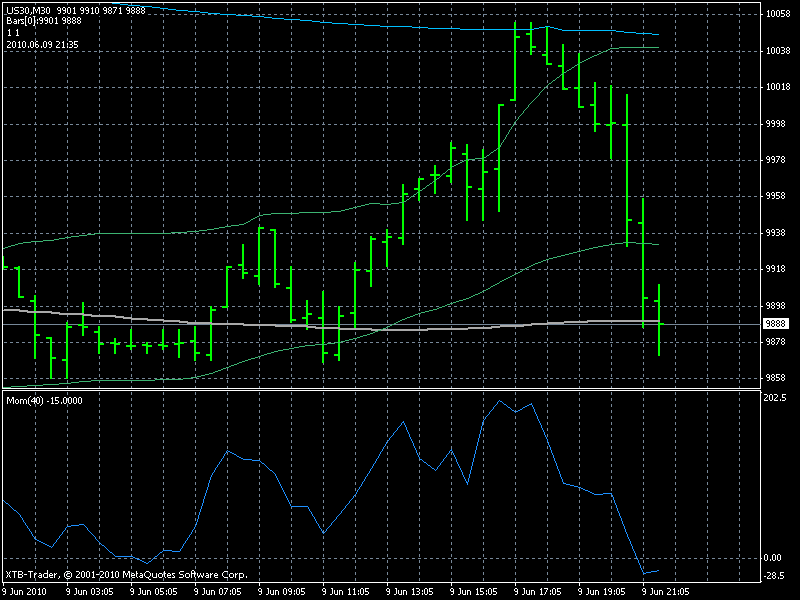
Task: Click the Mom(40) -15.0000 indicator label
Action: coord(44,401)
